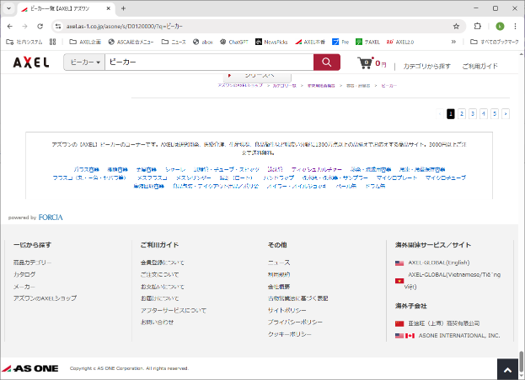This screenshot has width=525, height=380.
Task: Click the China flag icon
Action: click(x=399, y=323)
